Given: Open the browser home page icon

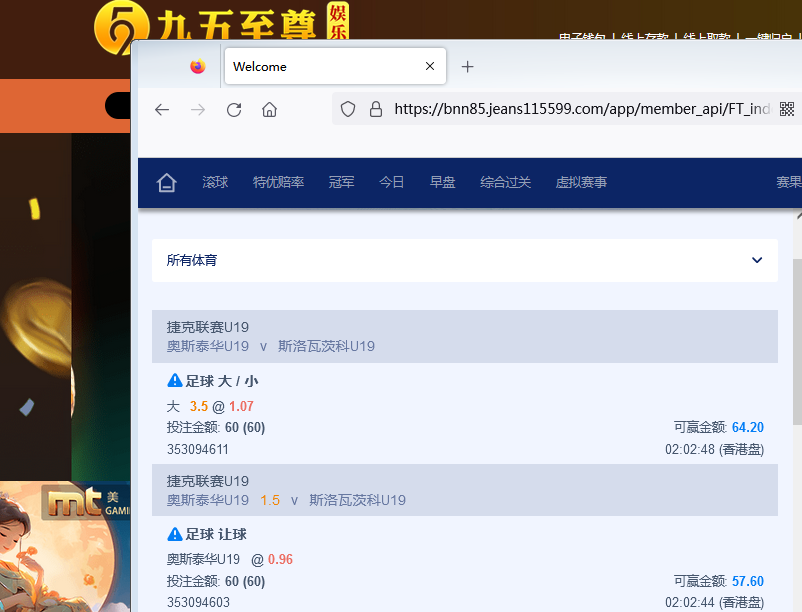Looking at the screenshot, I should coord(269,110).
